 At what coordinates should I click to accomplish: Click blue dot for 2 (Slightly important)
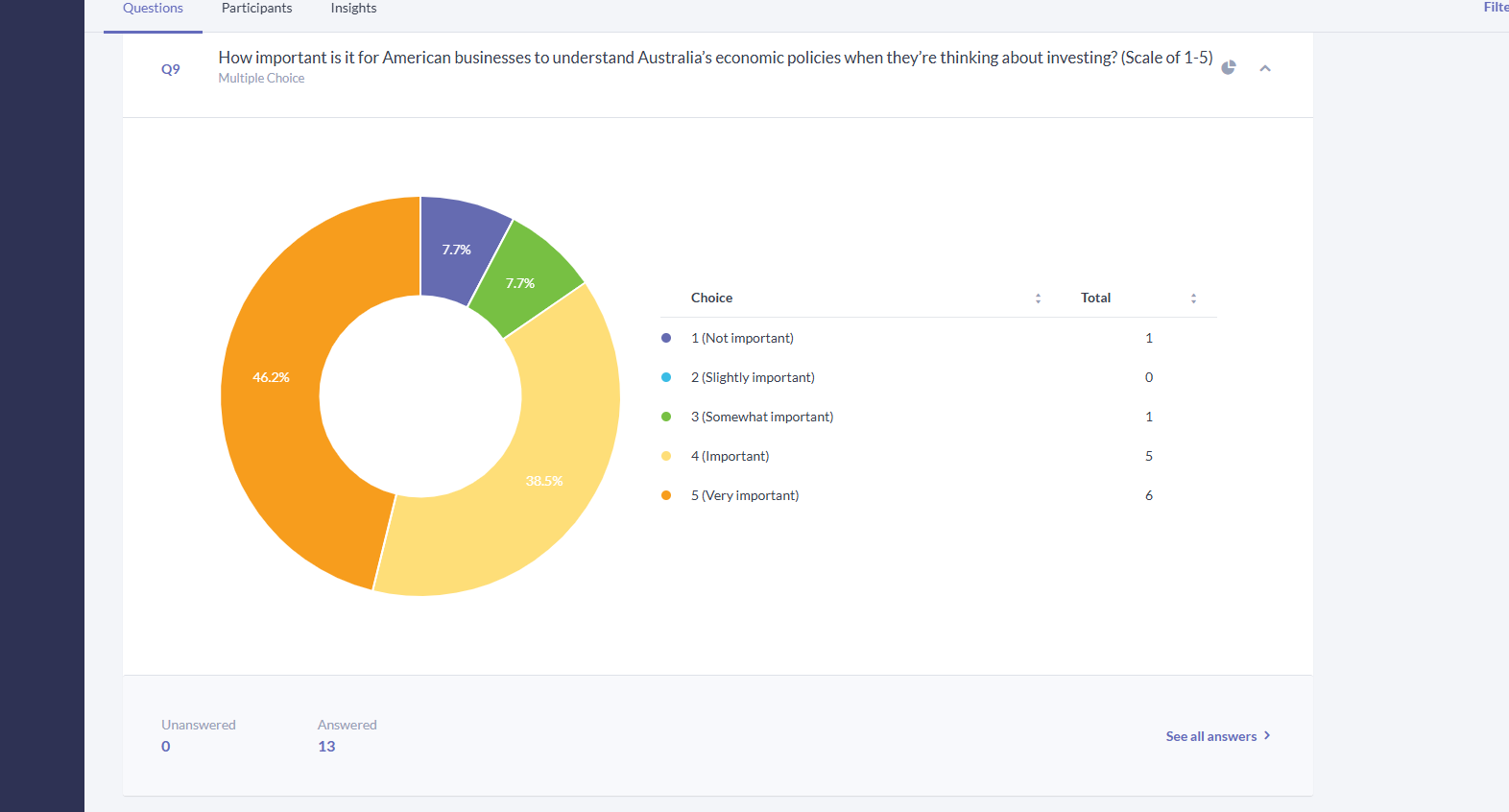click(x=666, y=377)
